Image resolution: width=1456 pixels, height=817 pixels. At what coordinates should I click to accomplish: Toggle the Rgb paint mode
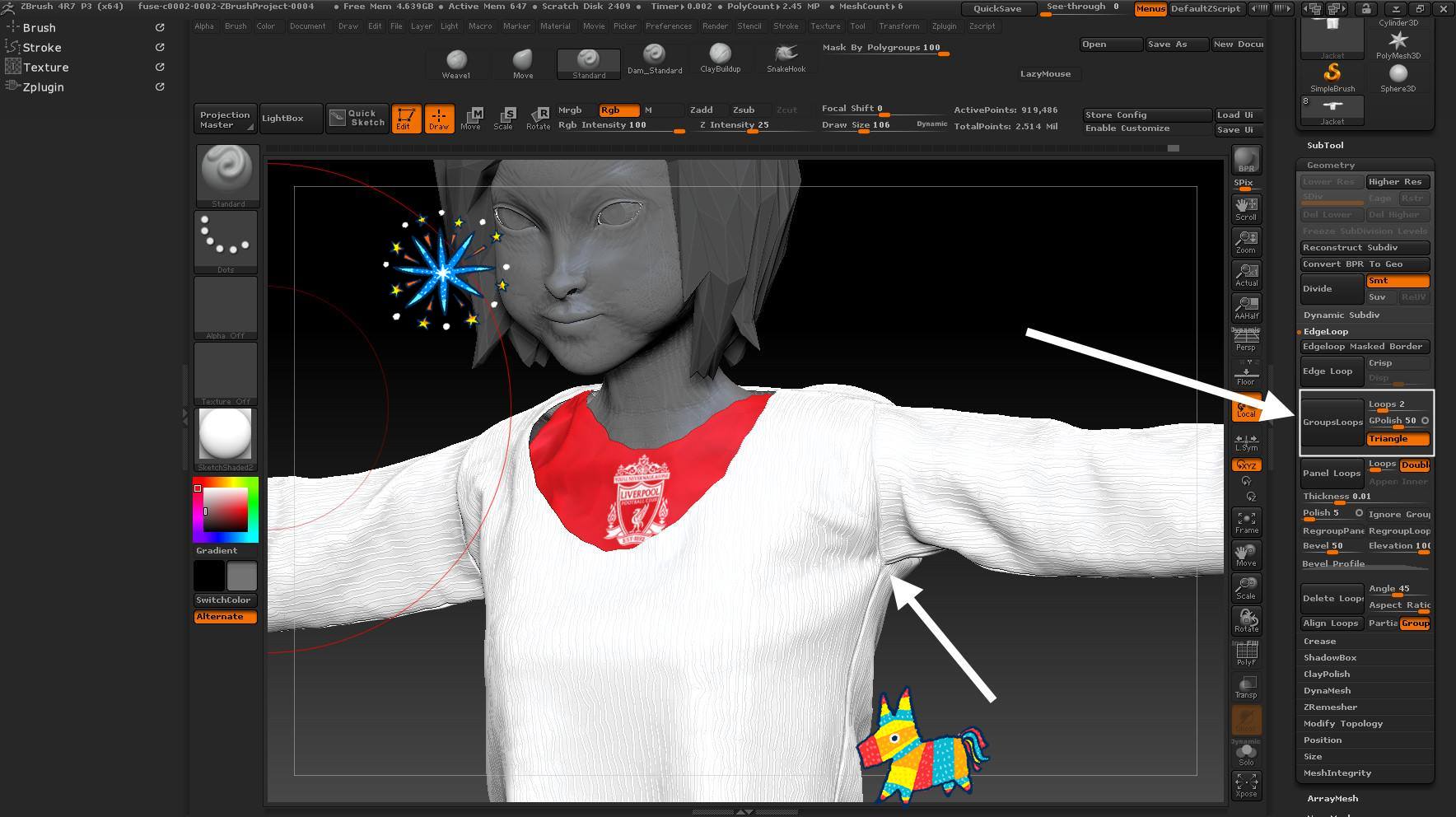pos(618,110)
